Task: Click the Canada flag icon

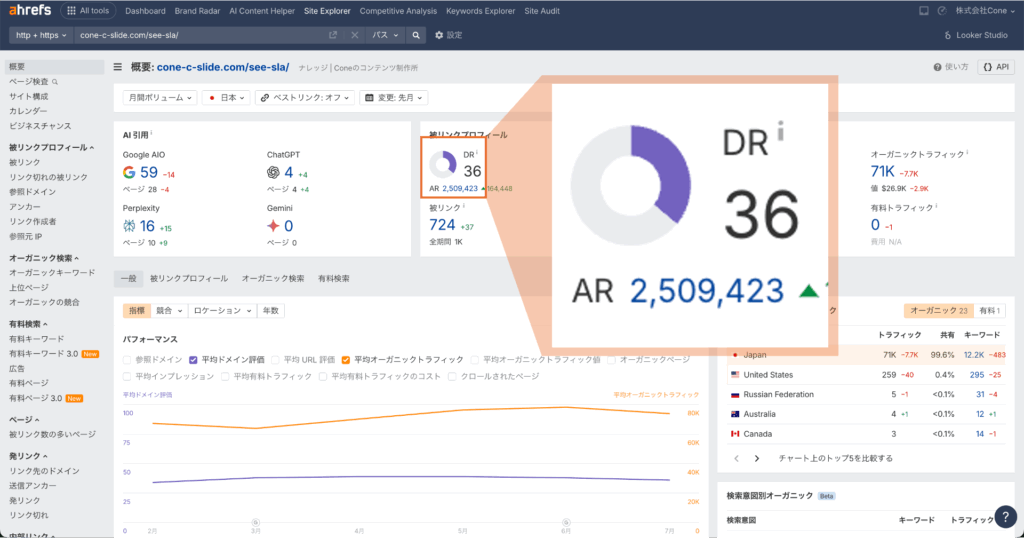Action: tap(735, 434)
